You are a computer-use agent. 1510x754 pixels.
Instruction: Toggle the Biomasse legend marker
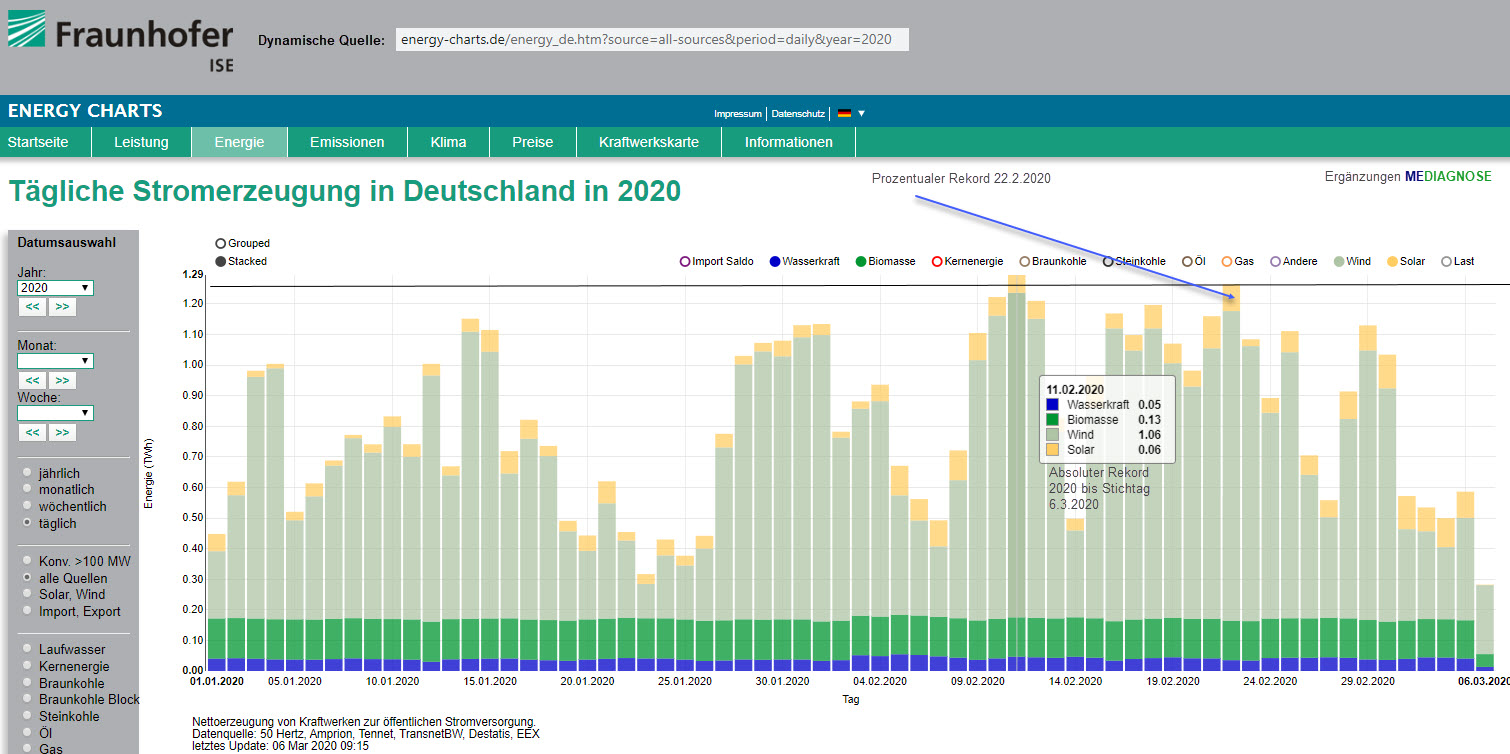pyautogui.click(x=861, y=262)
